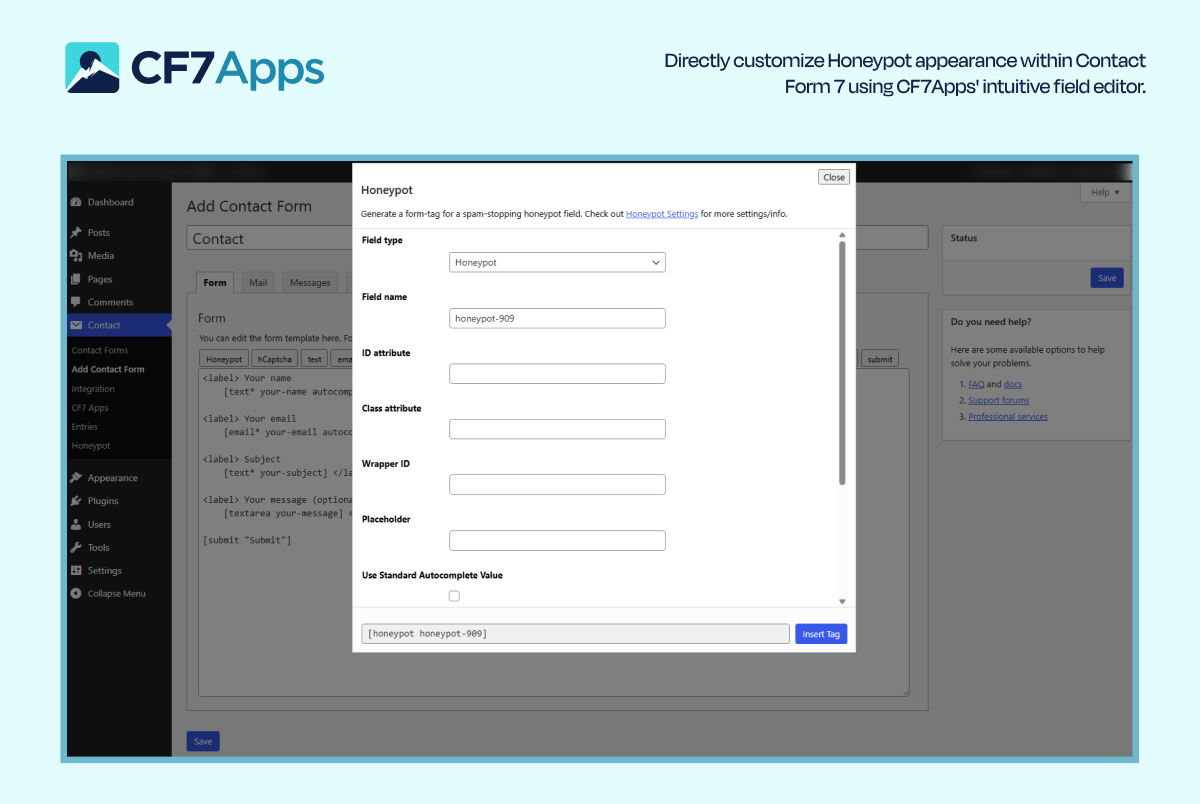Expand the Help dropdown button
Screen dimensions: 1200x804
1105,192
